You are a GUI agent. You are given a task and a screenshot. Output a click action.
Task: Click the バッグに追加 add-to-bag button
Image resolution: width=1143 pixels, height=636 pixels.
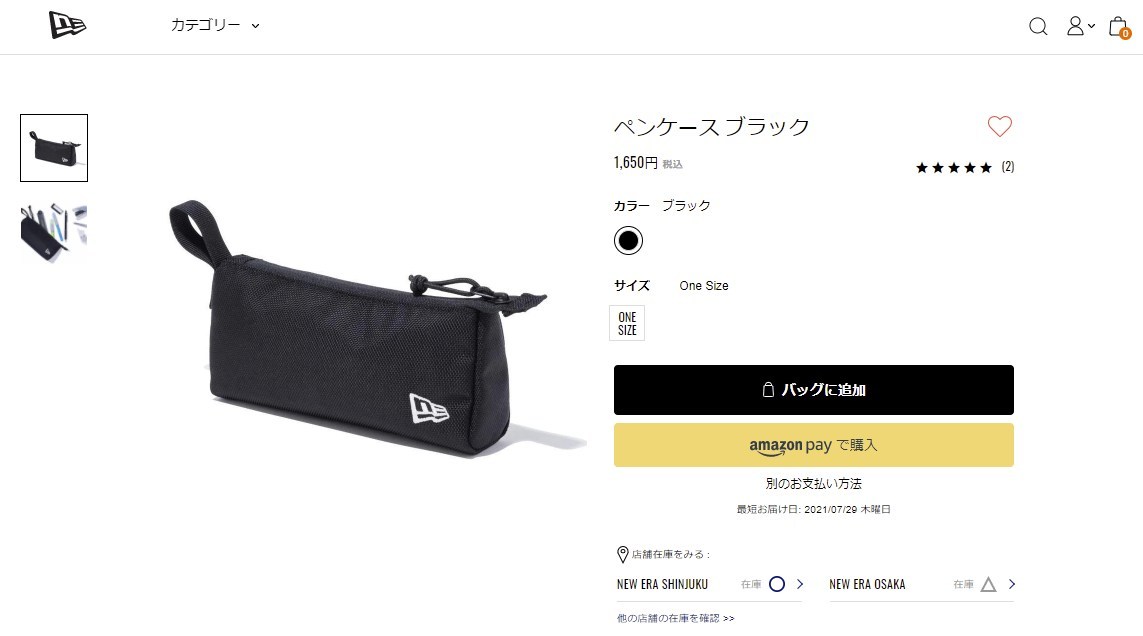(x=814, y=390)
